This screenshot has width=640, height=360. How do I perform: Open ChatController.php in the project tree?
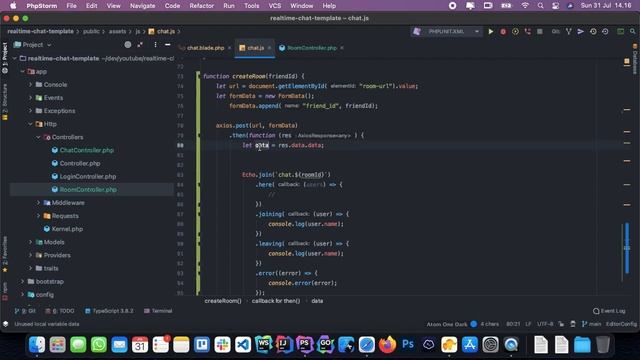tap(87, 150)
